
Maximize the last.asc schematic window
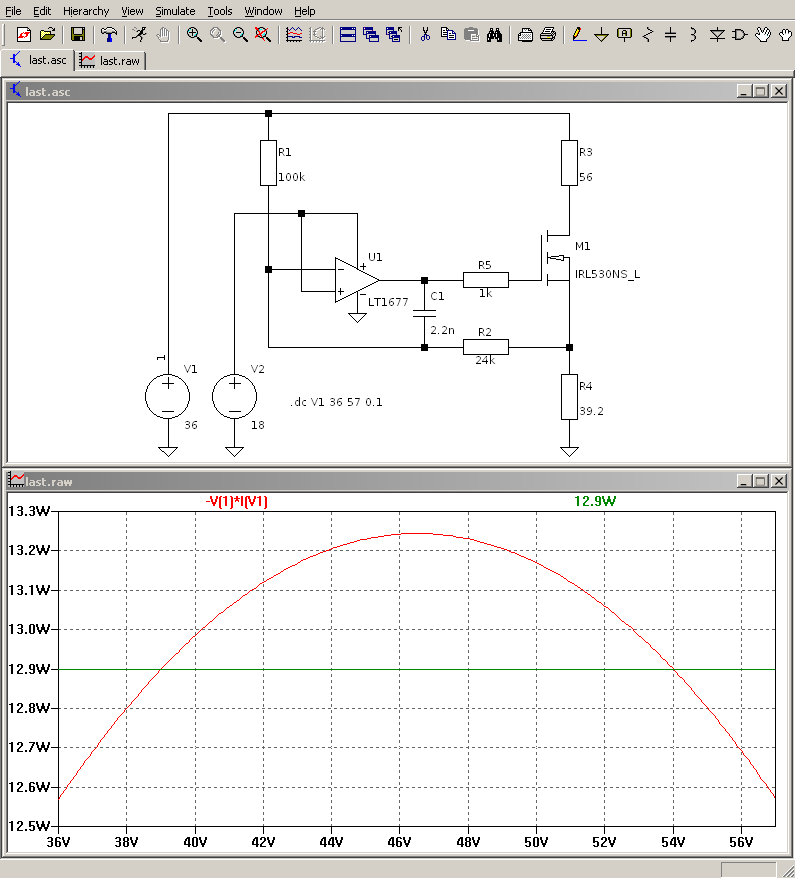[x=761, y=91]
